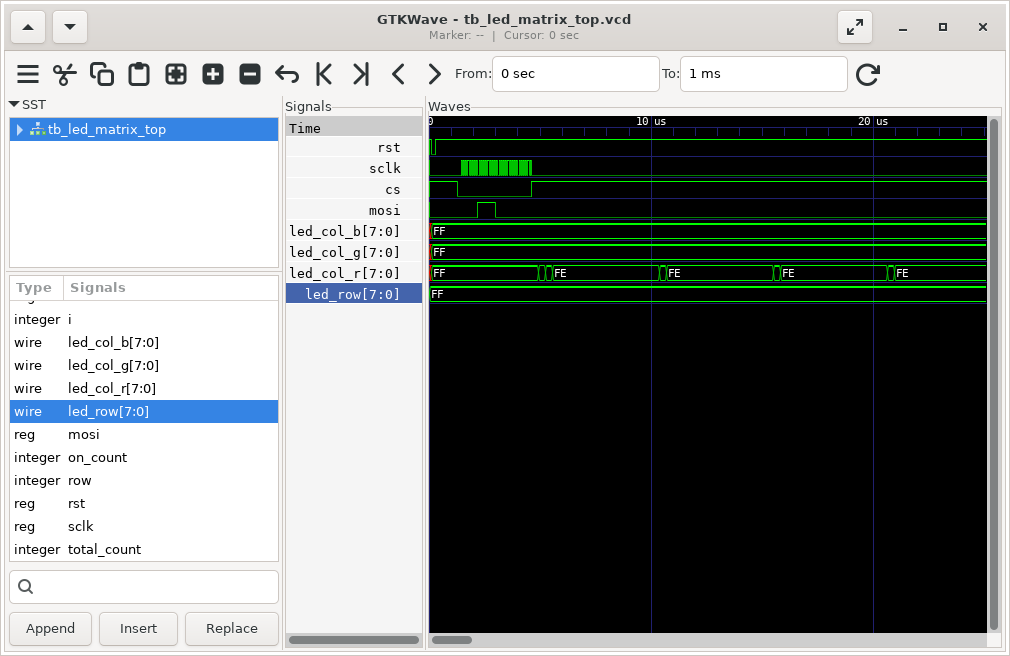Screen dimensions: 1010x656
Task: Click the Paste clipboard icon
Action: pos(139,74)
